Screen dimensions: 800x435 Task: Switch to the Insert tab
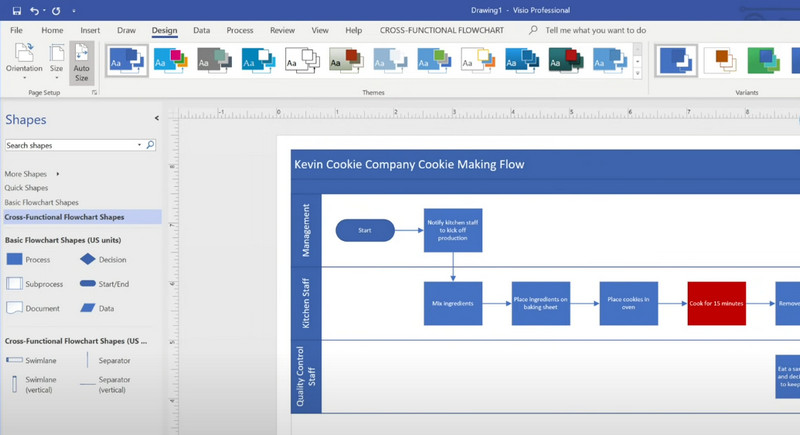(90, 30)
